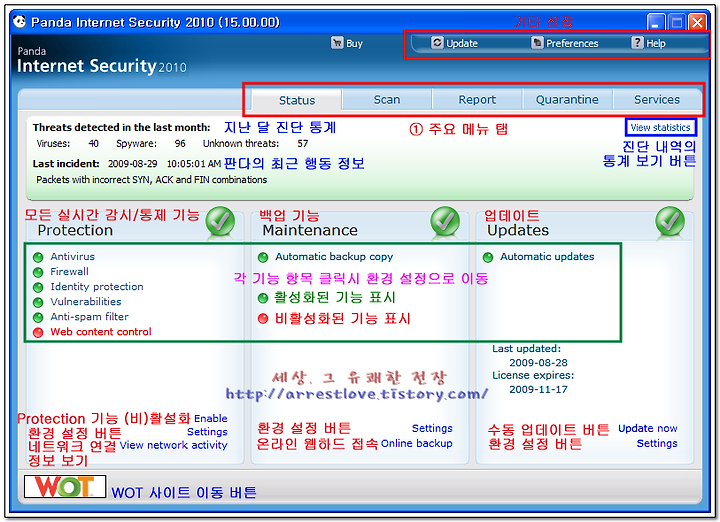This screenshot has width=720, height=522.
Task: Click the Protection green checkmark icon
Action: pos(220,221)
